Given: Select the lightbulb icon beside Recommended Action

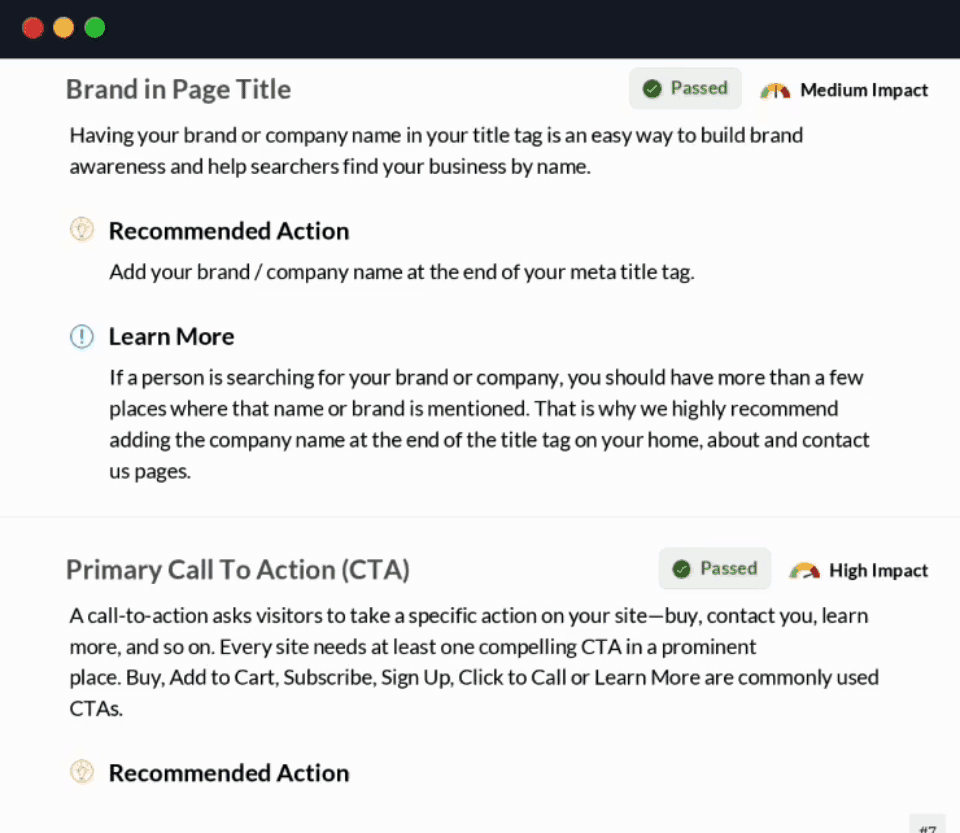Looking at the screenshot, I should click(82, 229).
